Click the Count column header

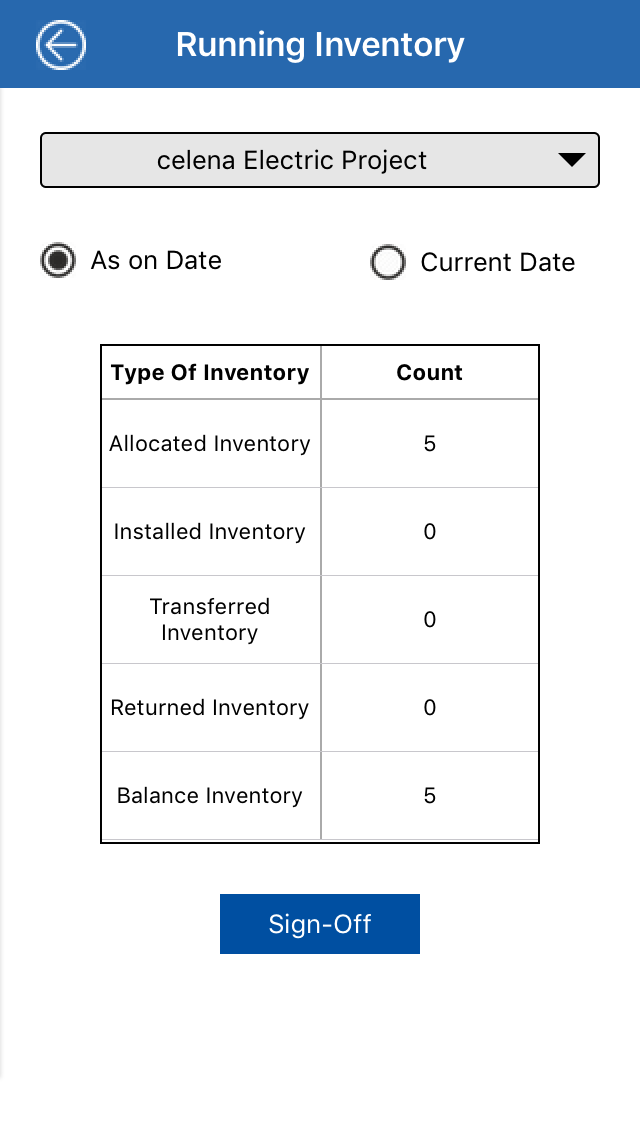pos(430,373)
